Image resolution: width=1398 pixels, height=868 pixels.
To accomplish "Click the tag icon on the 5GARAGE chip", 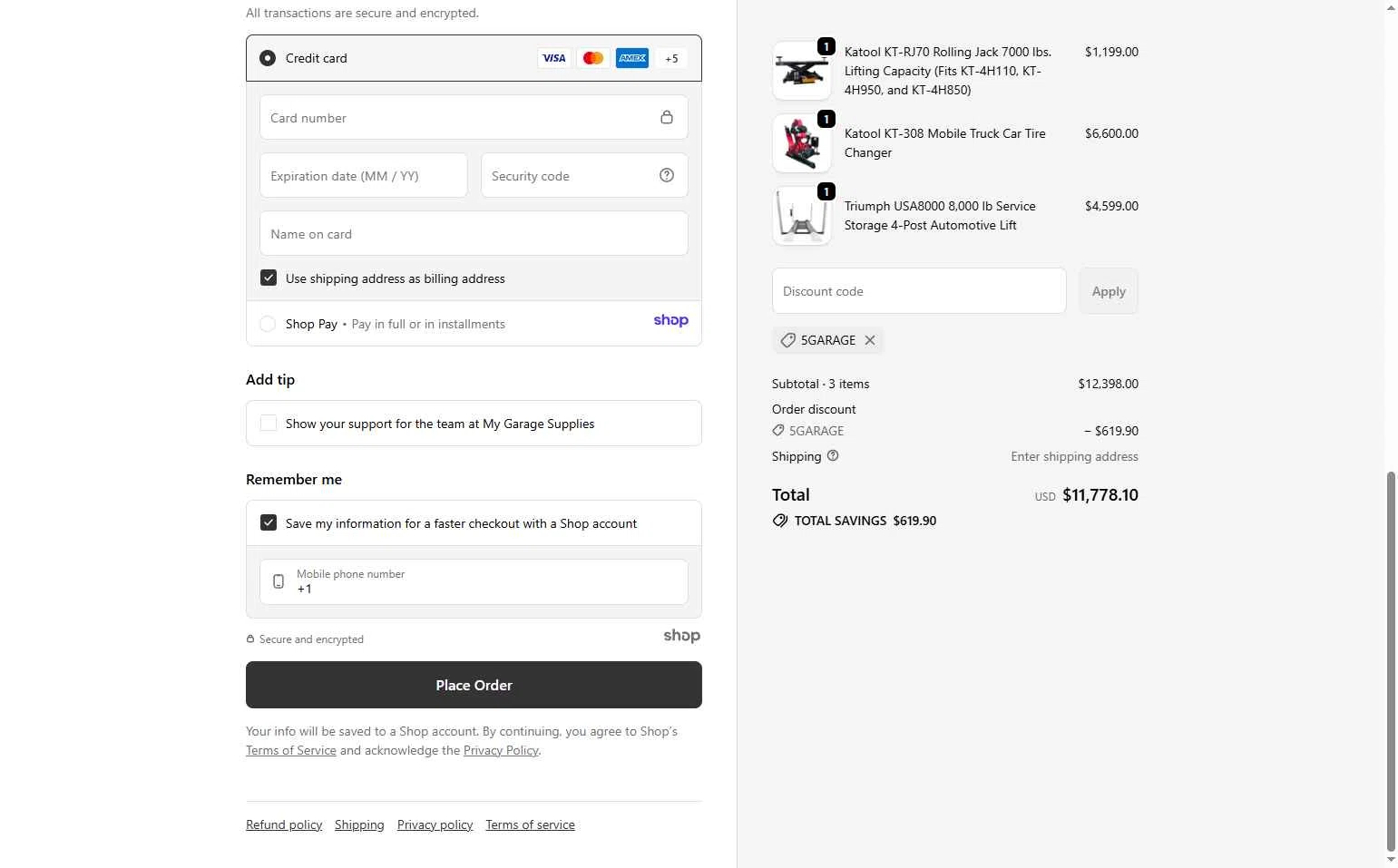I will click(788, 340).
